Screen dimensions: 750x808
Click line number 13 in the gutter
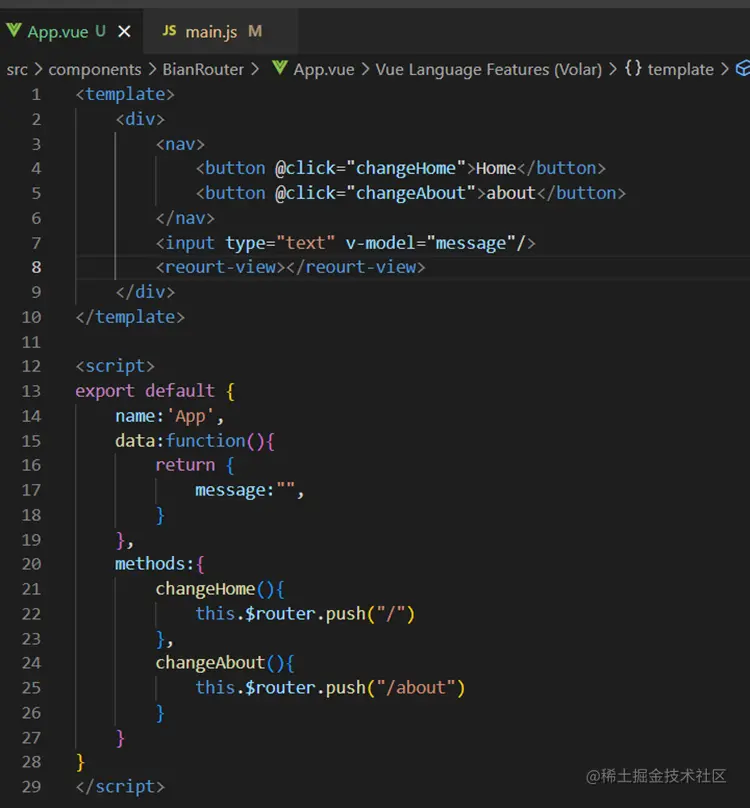31,391
